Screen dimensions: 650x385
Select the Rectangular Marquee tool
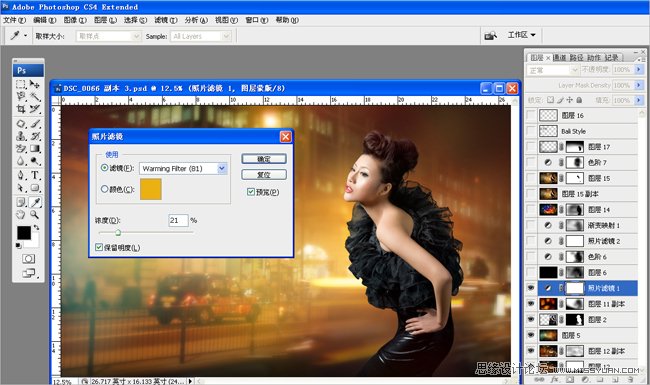[21, 85]
